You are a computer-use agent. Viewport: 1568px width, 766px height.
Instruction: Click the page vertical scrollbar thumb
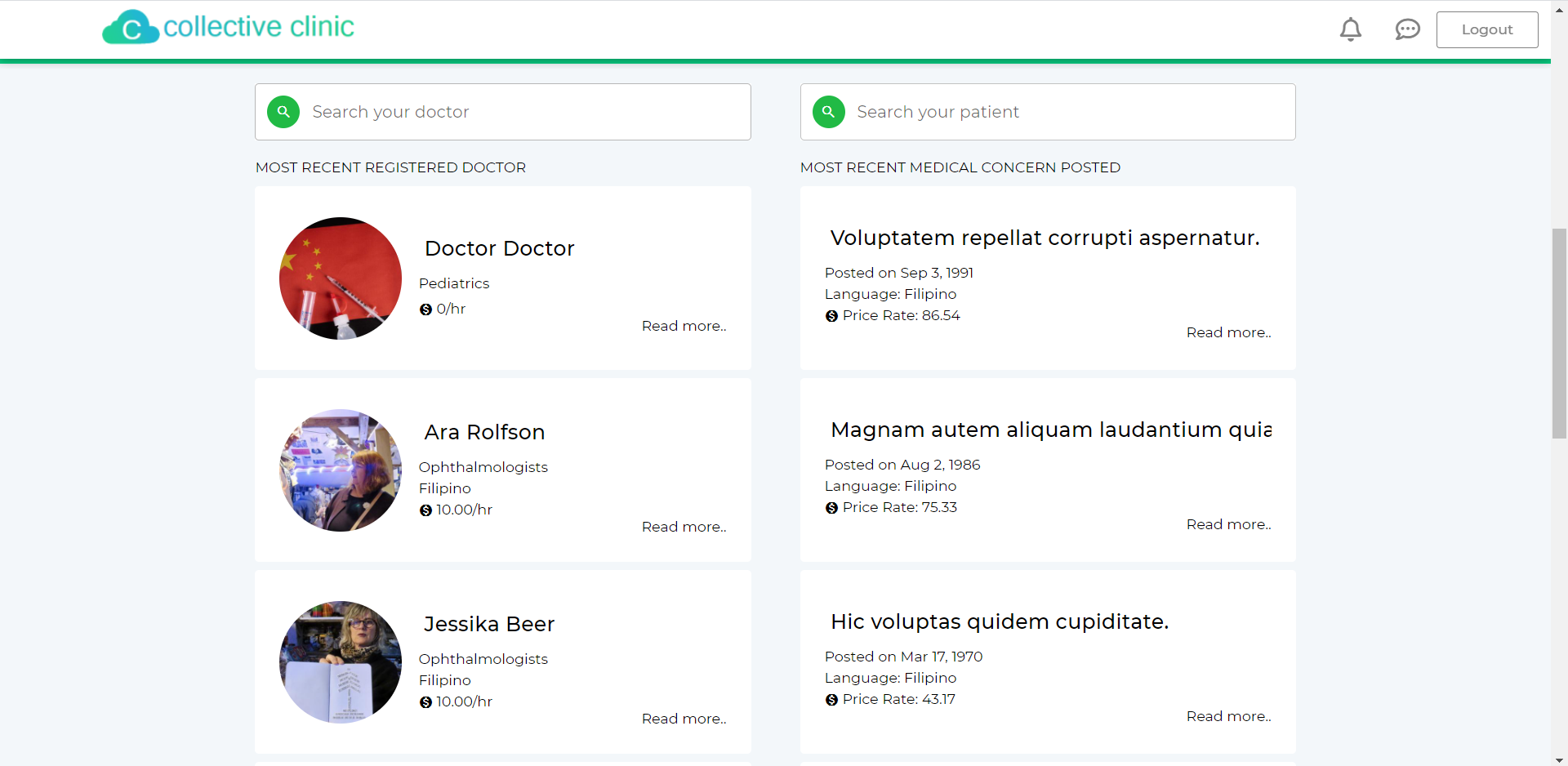pos(1559,333)
